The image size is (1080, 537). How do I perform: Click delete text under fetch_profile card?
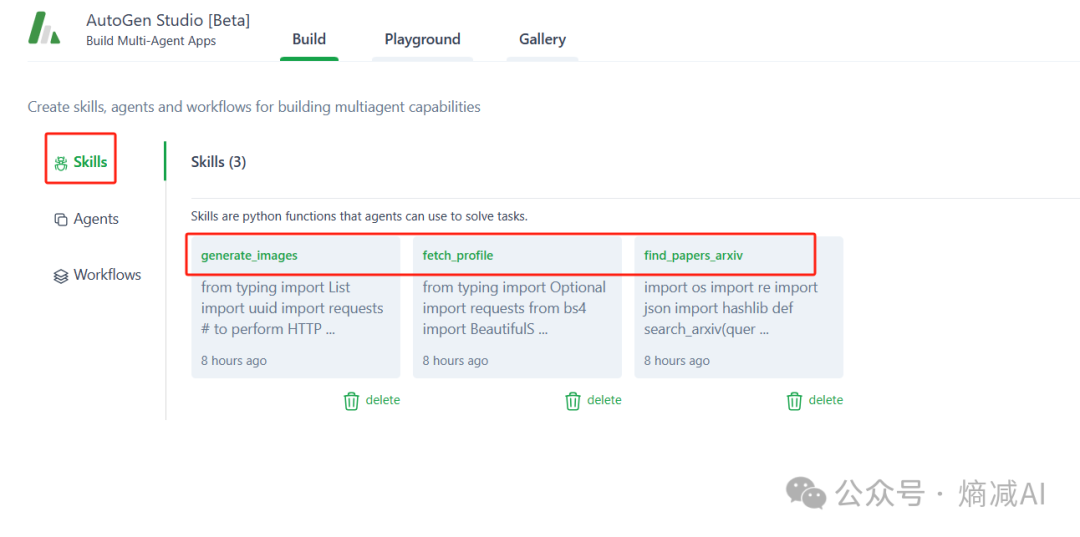tap(603, 400)
